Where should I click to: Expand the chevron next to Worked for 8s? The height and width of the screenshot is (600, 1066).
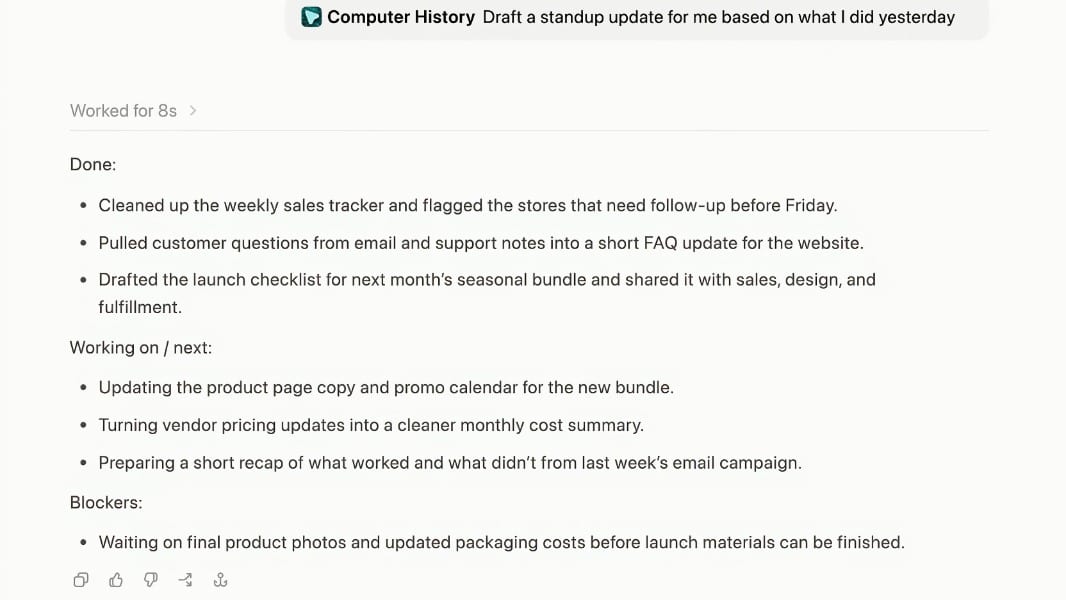click(193, 111)
